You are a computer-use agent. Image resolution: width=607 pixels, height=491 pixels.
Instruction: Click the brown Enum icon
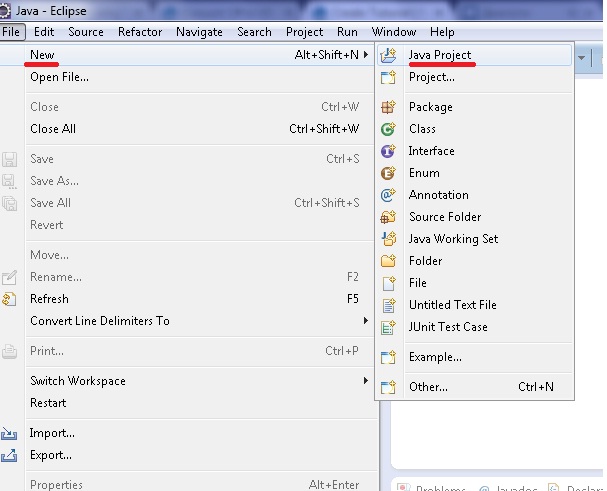tap(388, 173)
